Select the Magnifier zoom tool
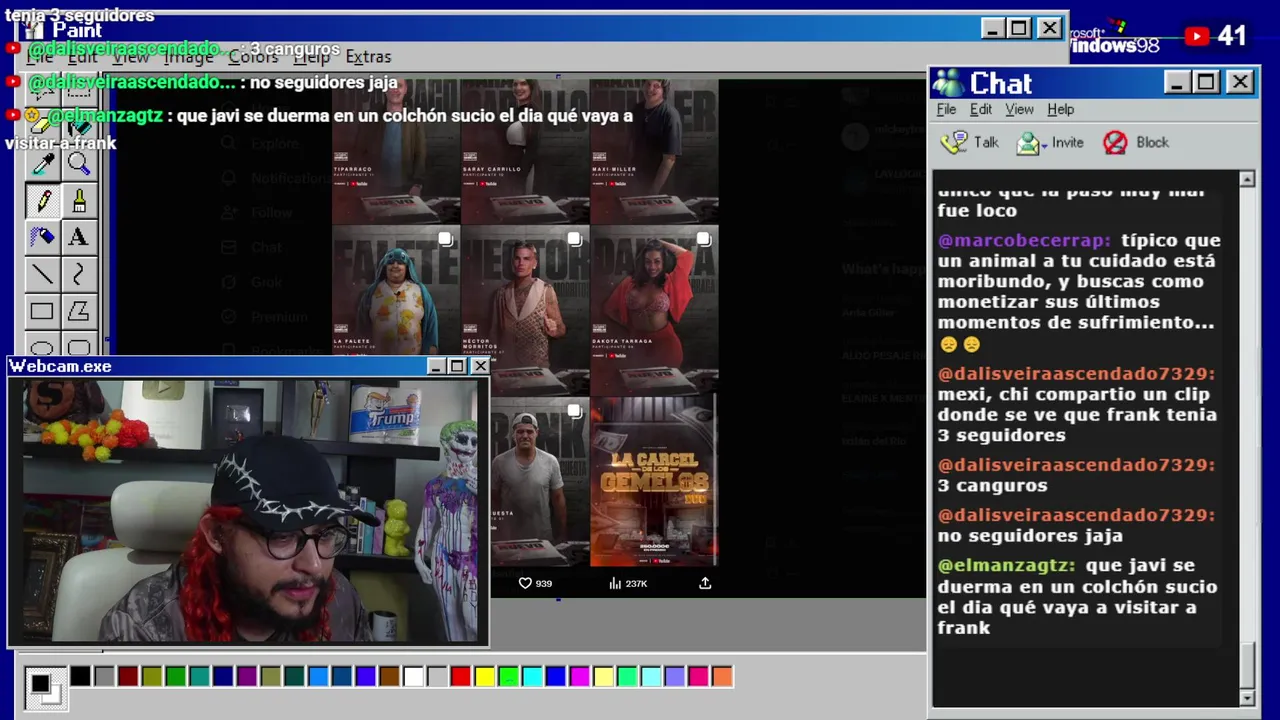 point(79,165)
